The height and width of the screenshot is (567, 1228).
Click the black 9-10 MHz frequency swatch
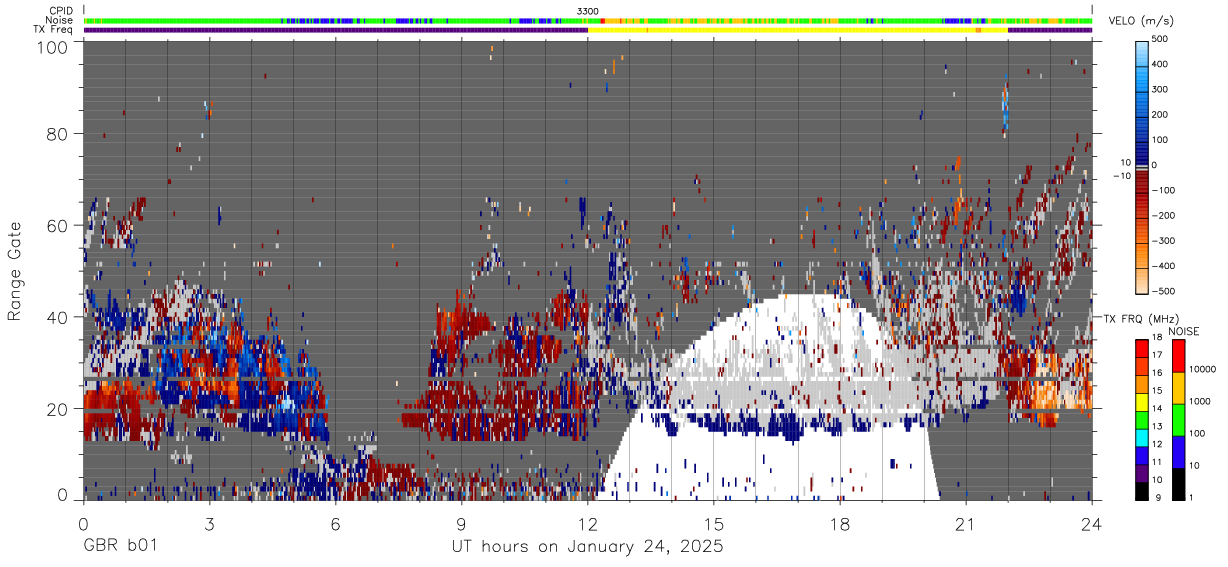point(1141,491)
